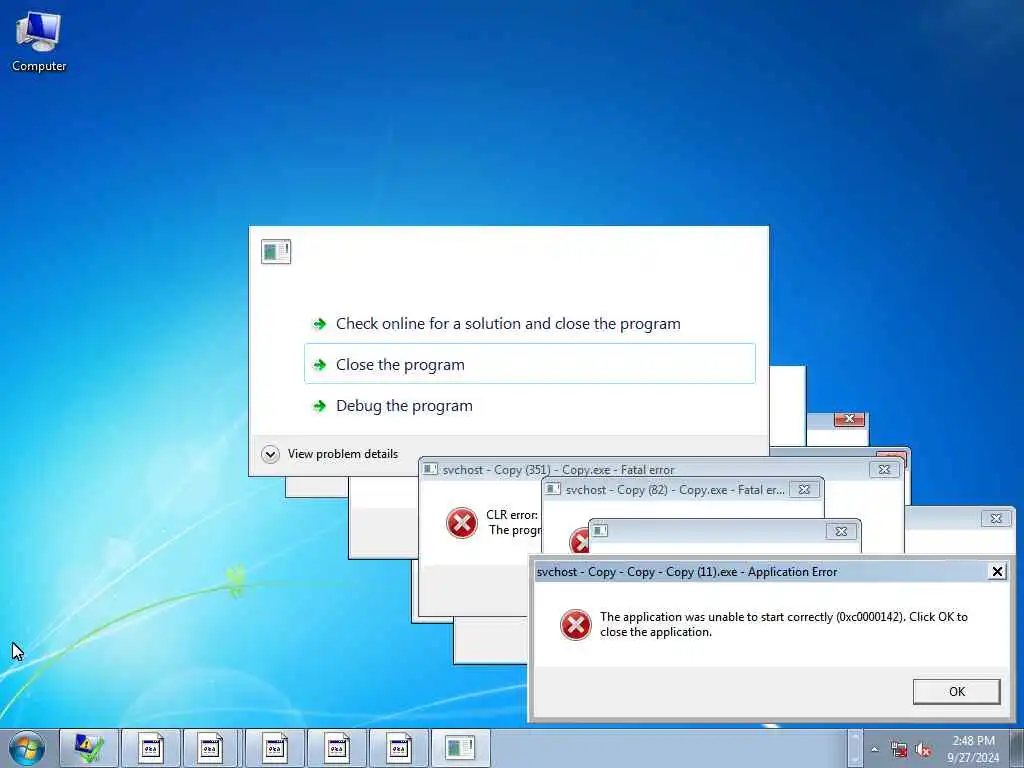Click title icon of the untitled error dialog
This screenshot has width=1024, height=768.
(x=600, y=531)
